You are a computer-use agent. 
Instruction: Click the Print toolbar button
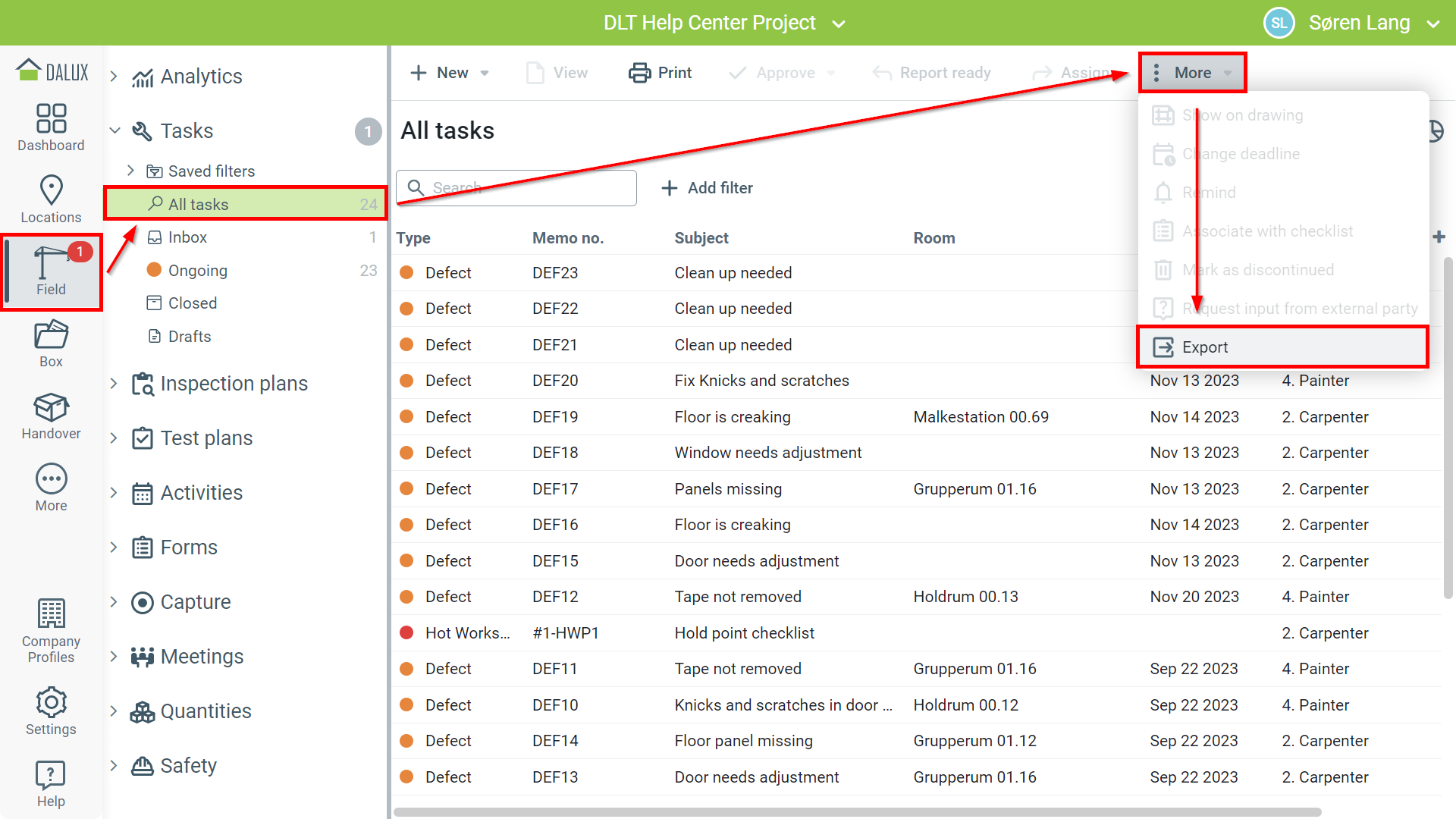(660, 73)
